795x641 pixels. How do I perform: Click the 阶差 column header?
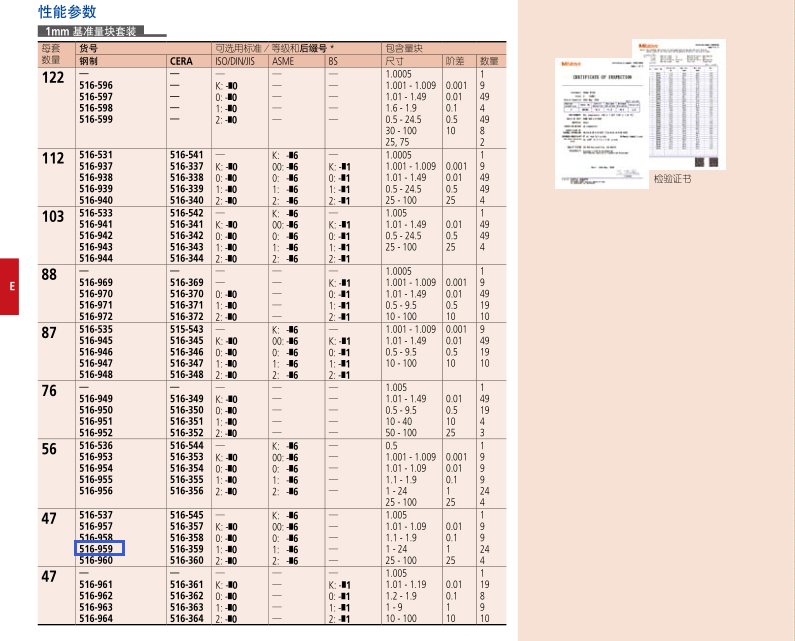coord(455,61)
